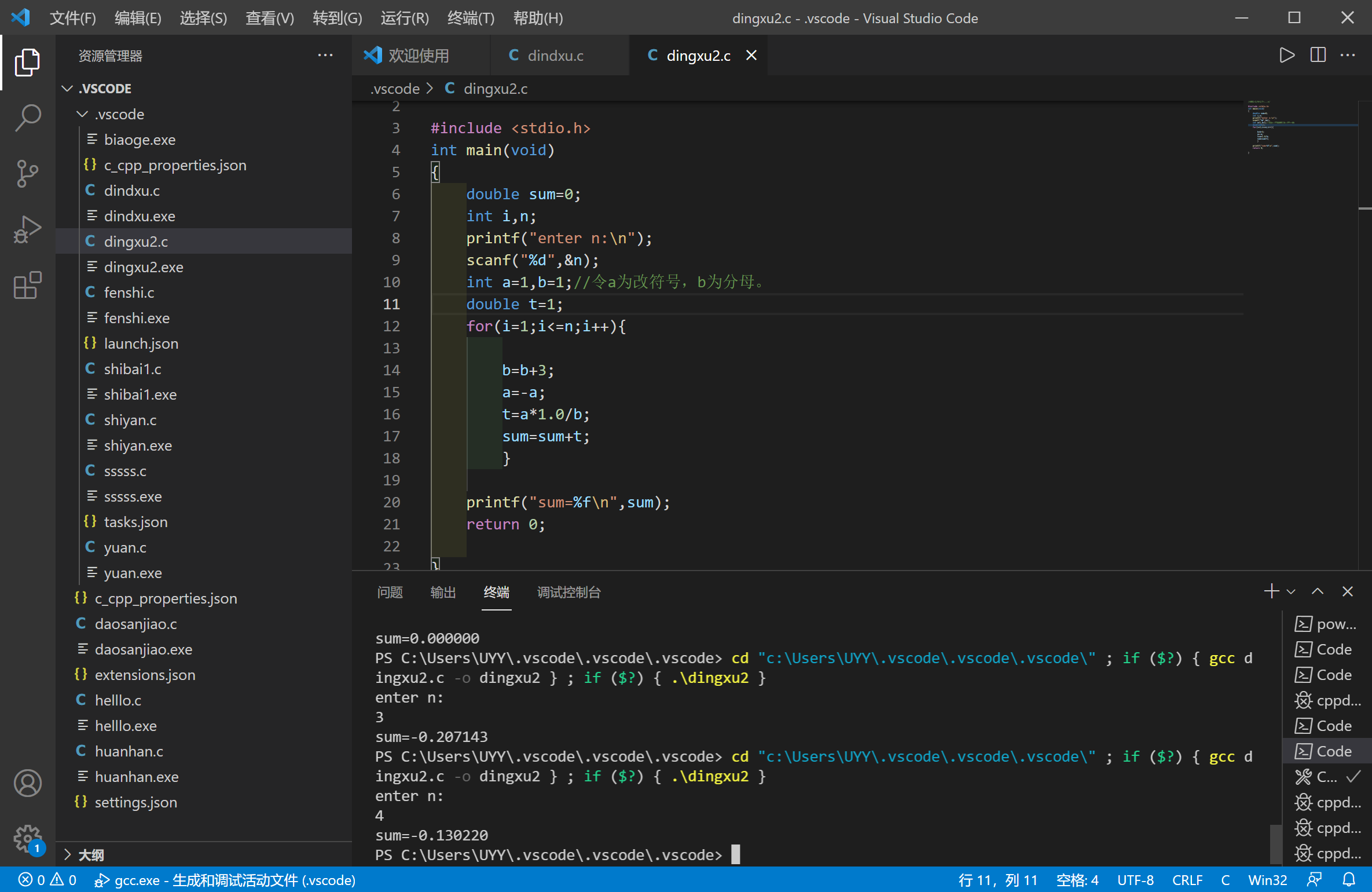Click .vscode breadcrumb segment

(x=395, y=89)
